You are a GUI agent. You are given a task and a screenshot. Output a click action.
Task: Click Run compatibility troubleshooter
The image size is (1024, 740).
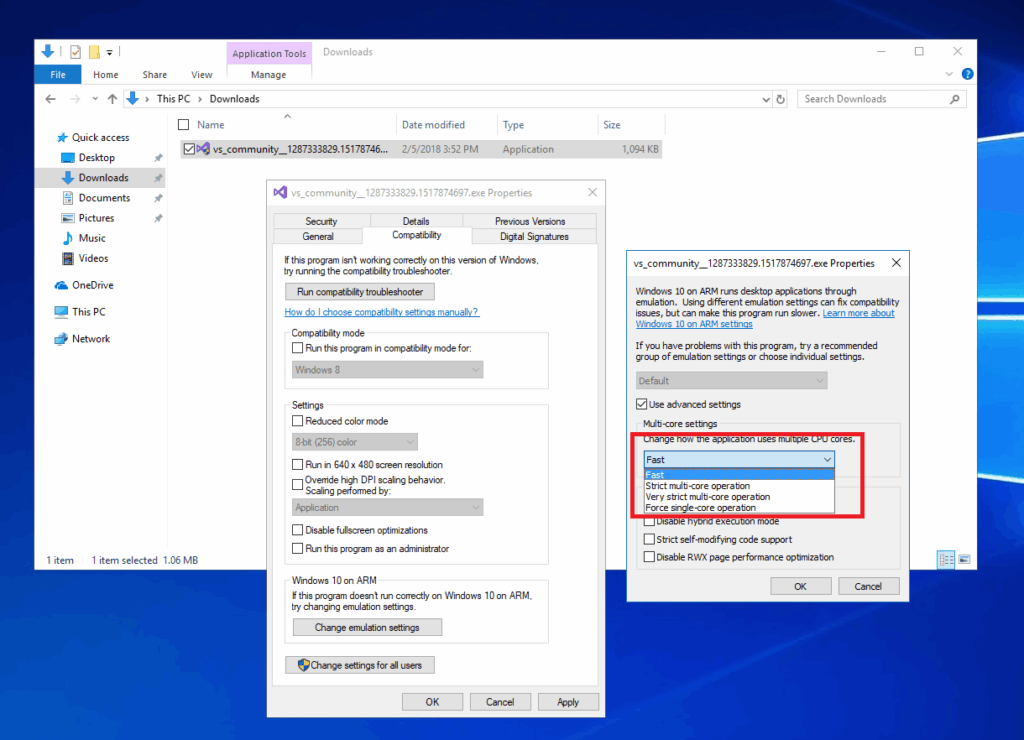pos(359,291)
